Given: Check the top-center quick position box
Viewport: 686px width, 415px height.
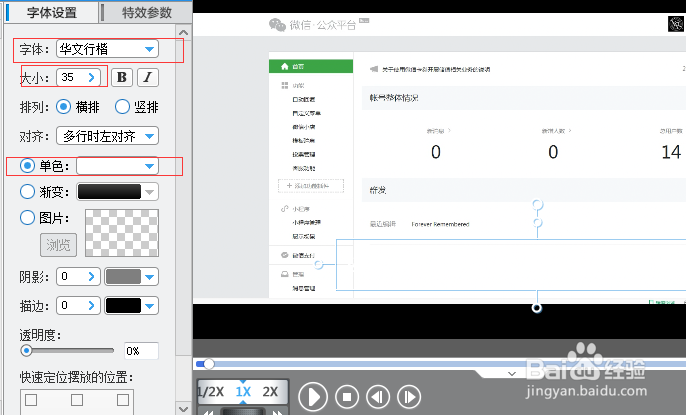Looking at the screenshot, I should coord(77,400).
